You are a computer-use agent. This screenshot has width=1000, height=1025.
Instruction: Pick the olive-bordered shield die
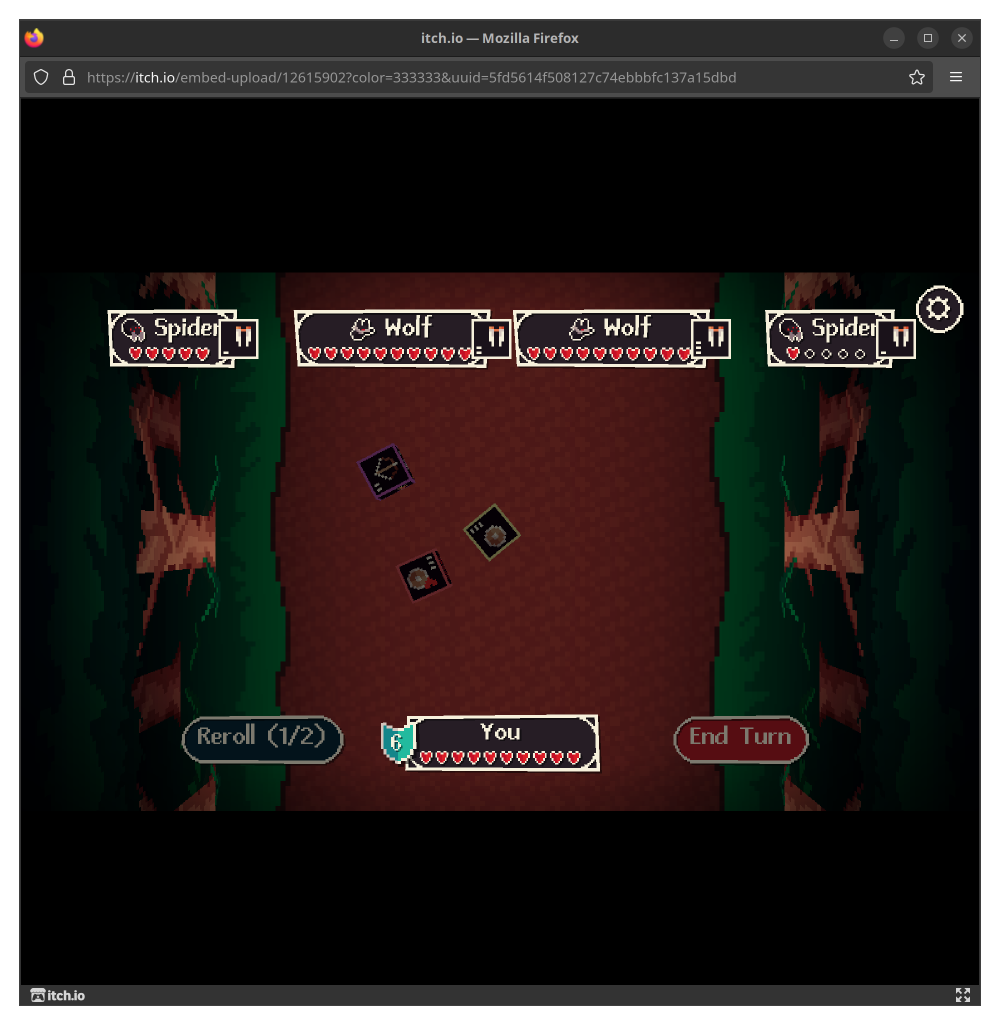[492, 532]
